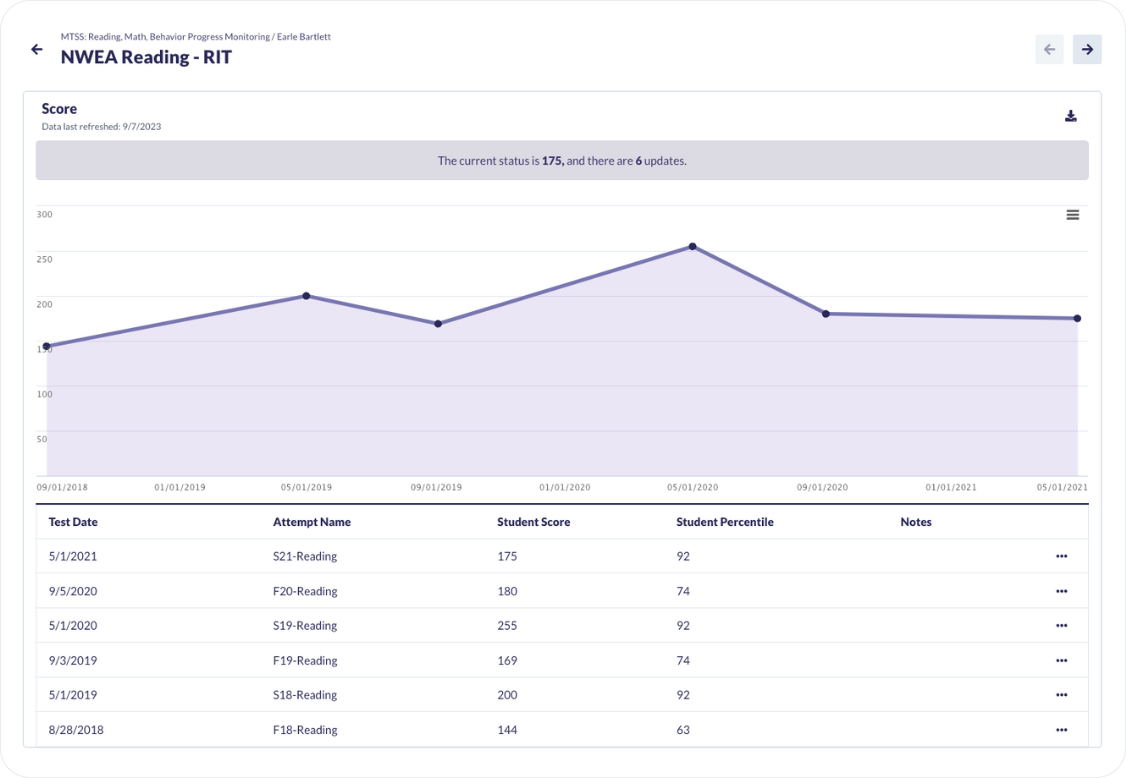1126x778 pixels.
Task: Open the options menu for F18-Reading row
Action: 1061,730
